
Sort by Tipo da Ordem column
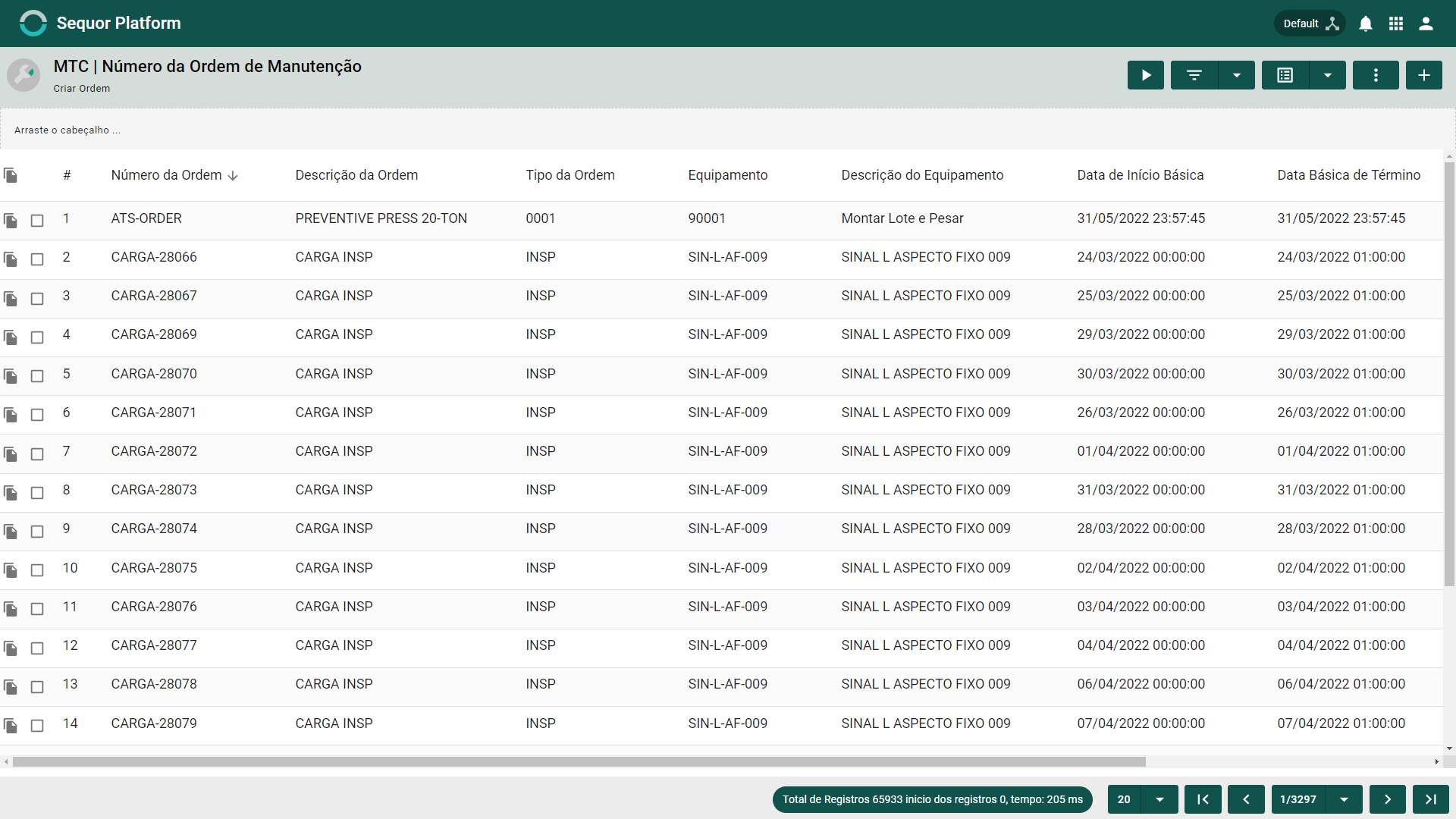tap(570, 175)
